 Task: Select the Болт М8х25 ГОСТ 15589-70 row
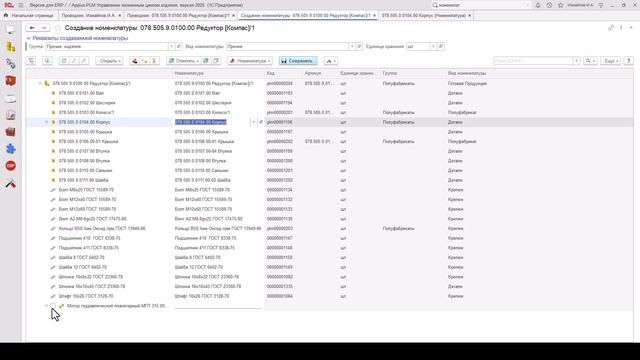[x=86, y=190]
